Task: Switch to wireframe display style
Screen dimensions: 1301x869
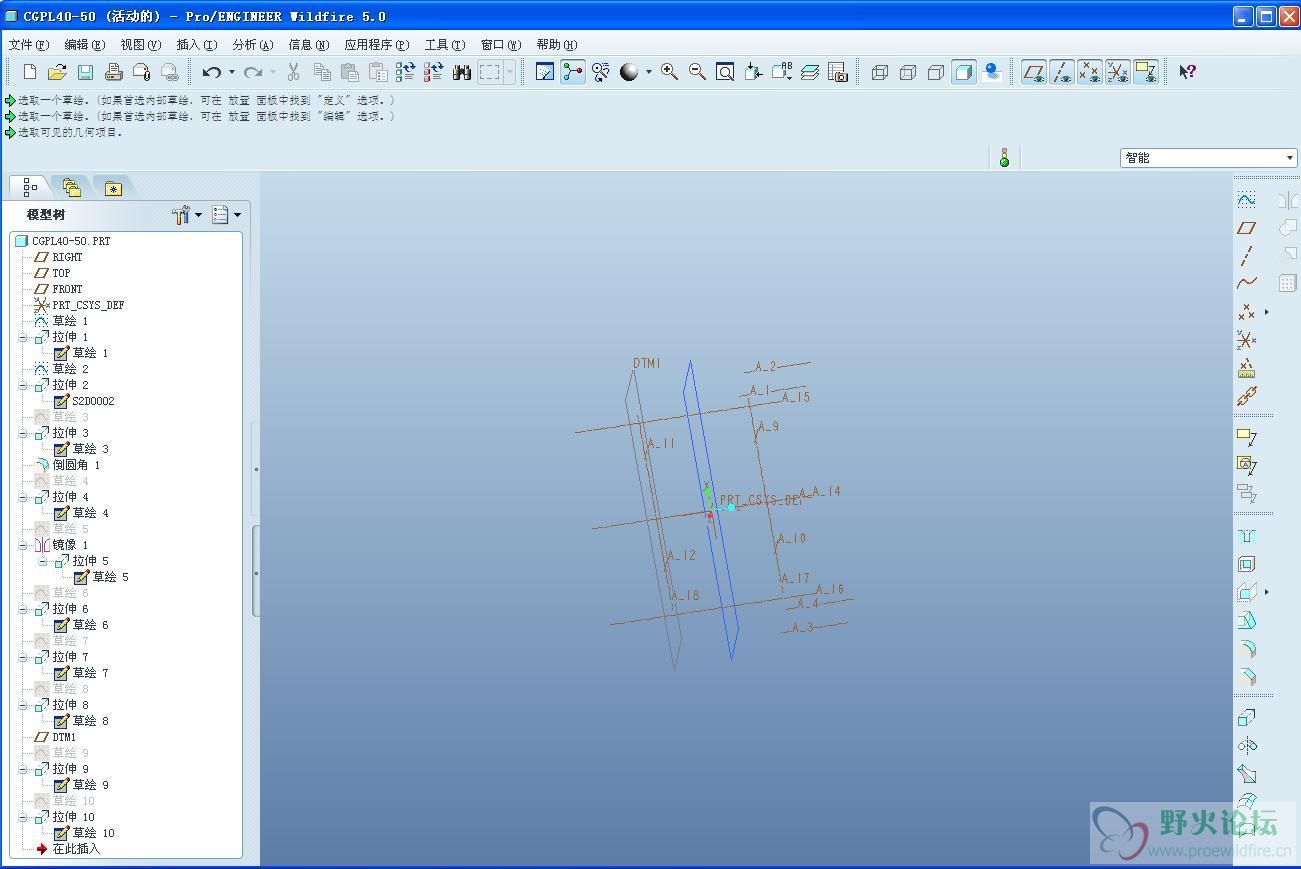Action: 880,72
